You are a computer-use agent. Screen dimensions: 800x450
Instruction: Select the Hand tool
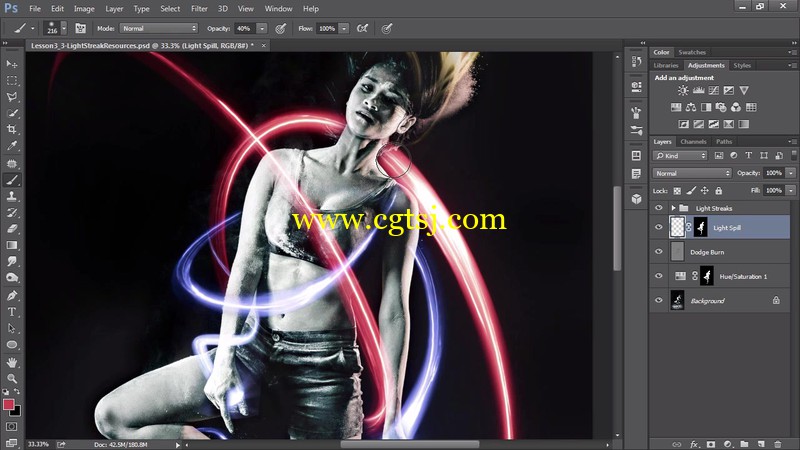coord(12,362)
